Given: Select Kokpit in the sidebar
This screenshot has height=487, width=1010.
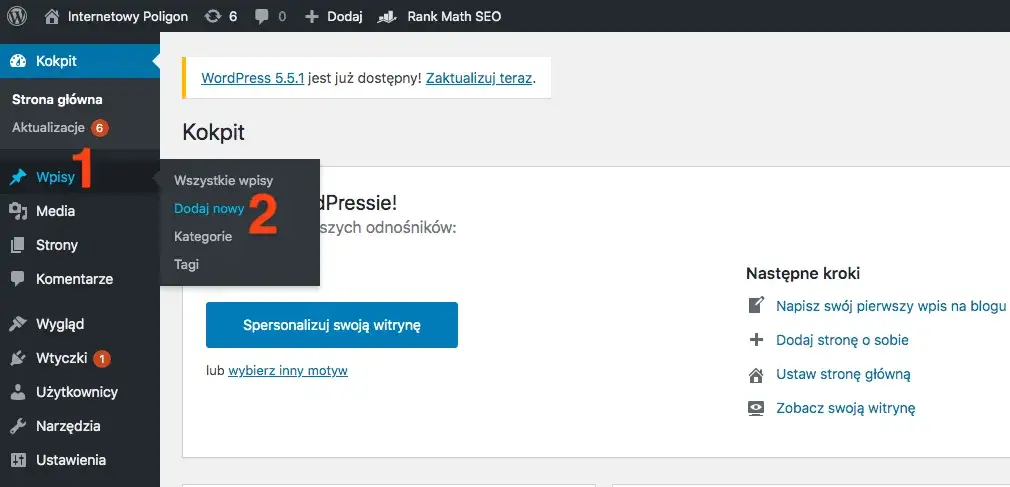Looking at the screenshot, I should pyautogui.click(x=80, y=61).
